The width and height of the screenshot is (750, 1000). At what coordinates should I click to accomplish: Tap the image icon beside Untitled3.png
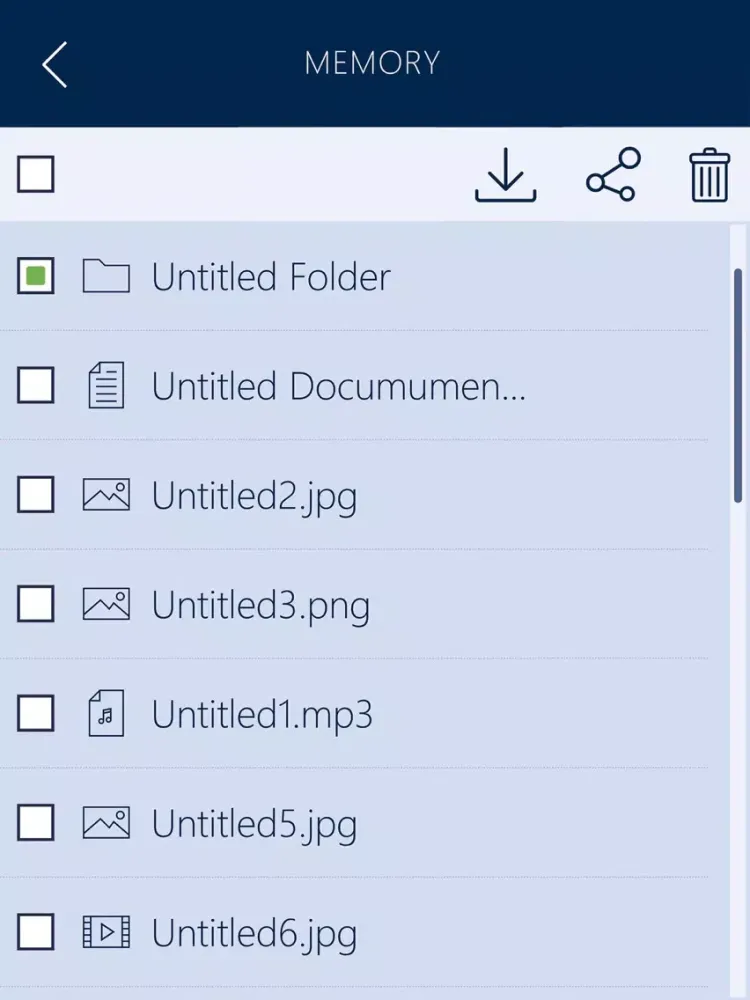(x=106, y=604)
